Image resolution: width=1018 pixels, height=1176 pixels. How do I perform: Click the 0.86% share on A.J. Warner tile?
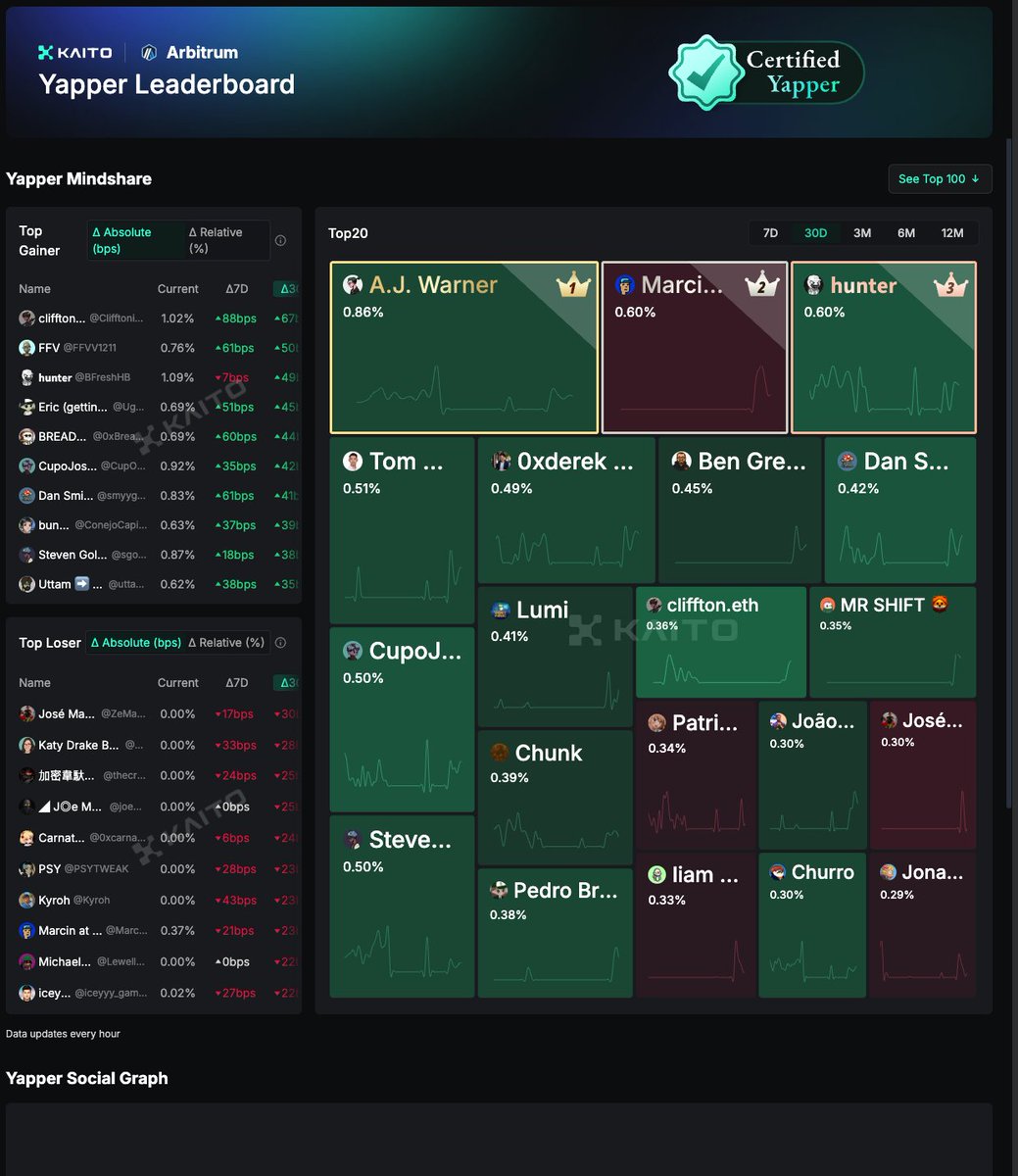tap(364, 313)
